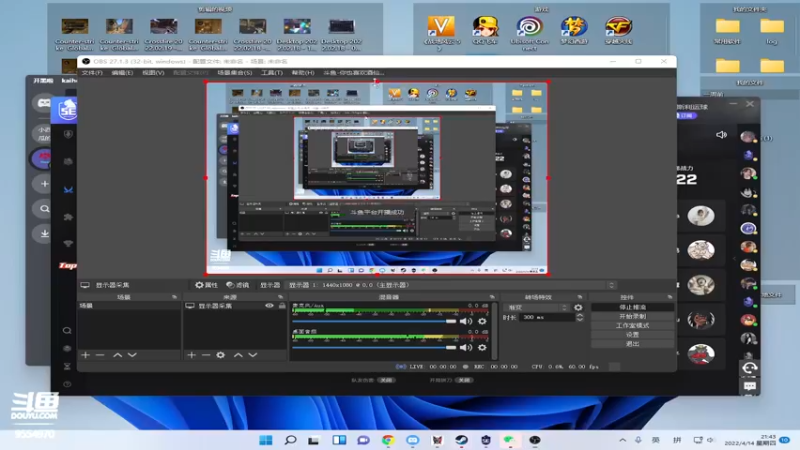This screenshot has height=450, width=800.
Task: Toggle Studio Mode in controls panel
Action: 632,326
